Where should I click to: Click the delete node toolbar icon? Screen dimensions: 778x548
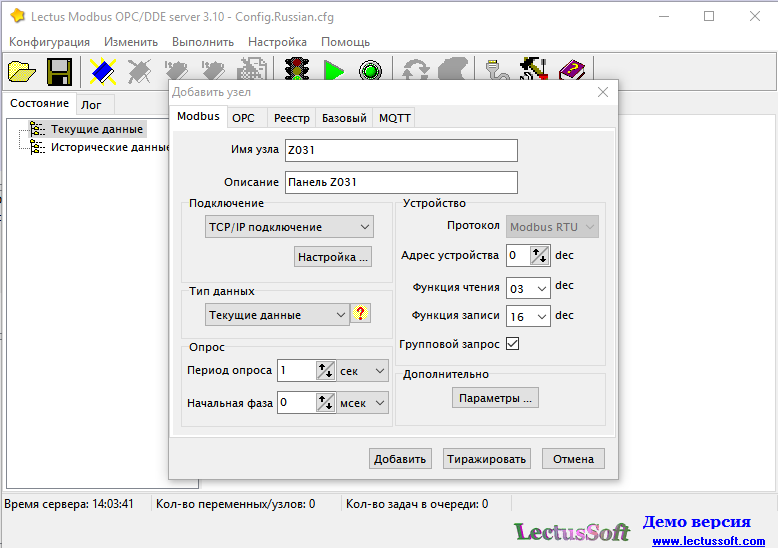tap(139, 71)
